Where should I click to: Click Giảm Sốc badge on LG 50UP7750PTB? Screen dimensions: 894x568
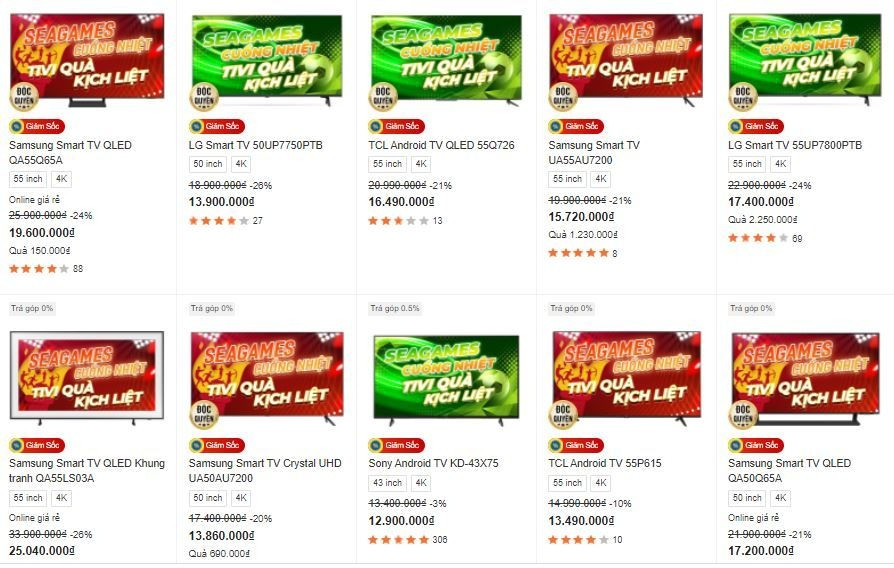(x=217, y=126)
